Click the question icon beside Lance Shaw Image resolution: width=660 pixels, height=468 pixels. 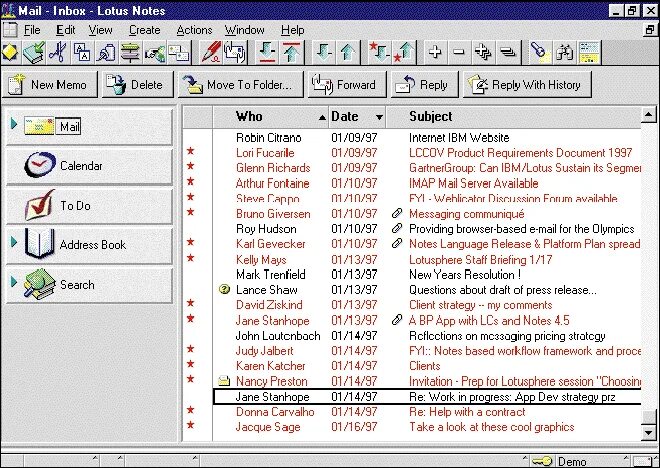pyautogui.click(x=225, y=290)
